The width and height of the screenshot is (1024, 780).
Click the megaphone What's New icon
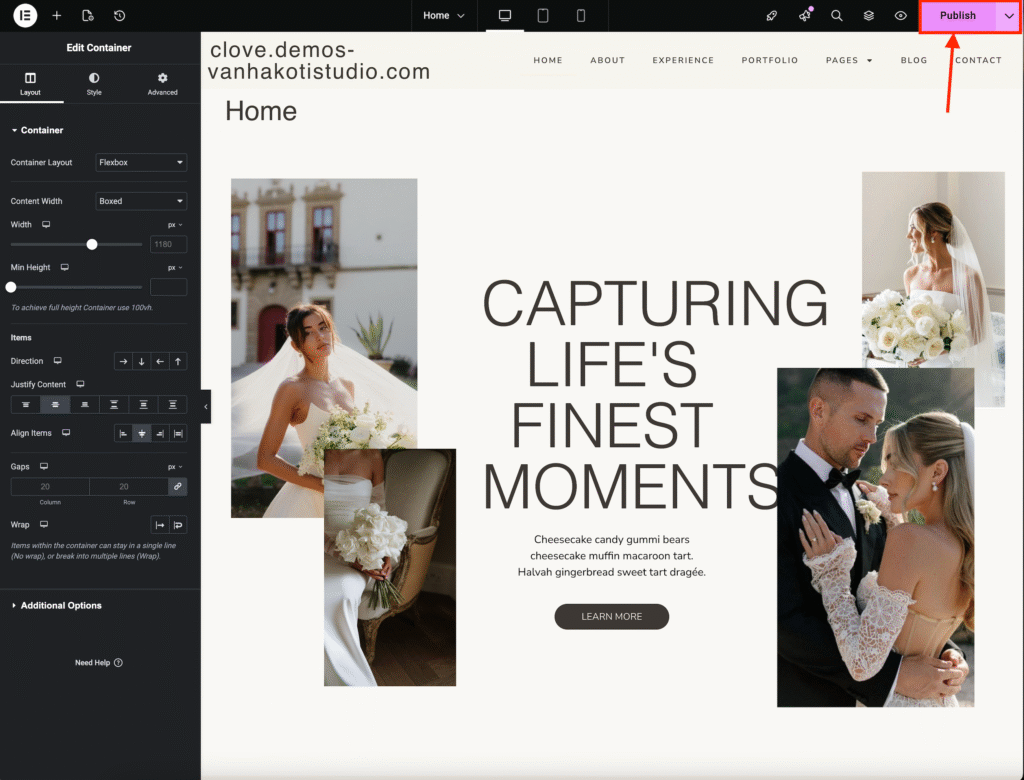coord(805,15)
